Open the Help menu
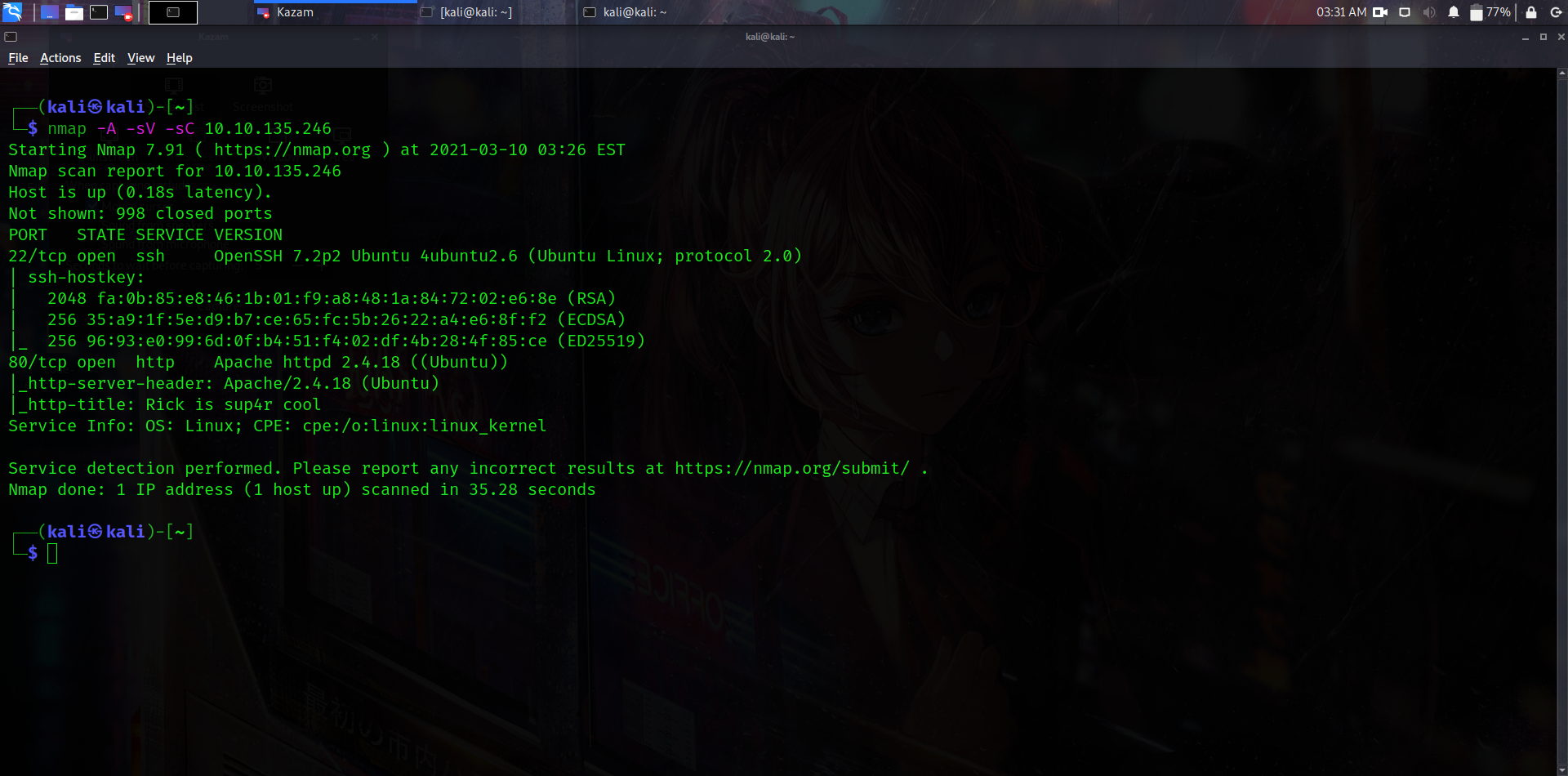1568x776 pixels. point(179,58)
